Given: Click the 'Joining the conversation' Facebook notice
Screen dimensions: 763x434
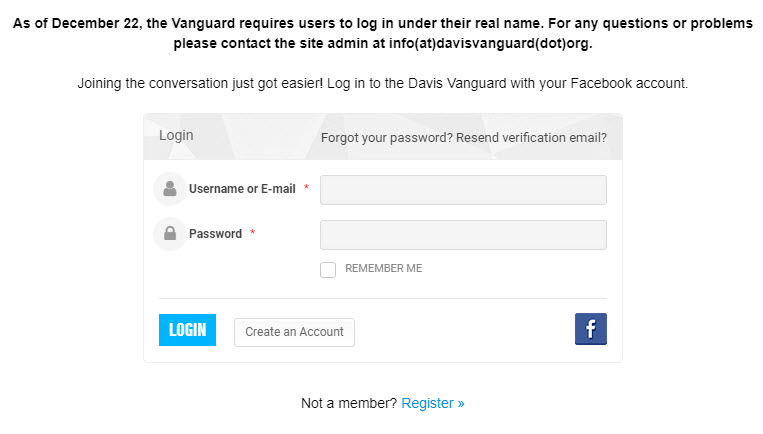Looking at the screenshot, I should pos(382,84).
